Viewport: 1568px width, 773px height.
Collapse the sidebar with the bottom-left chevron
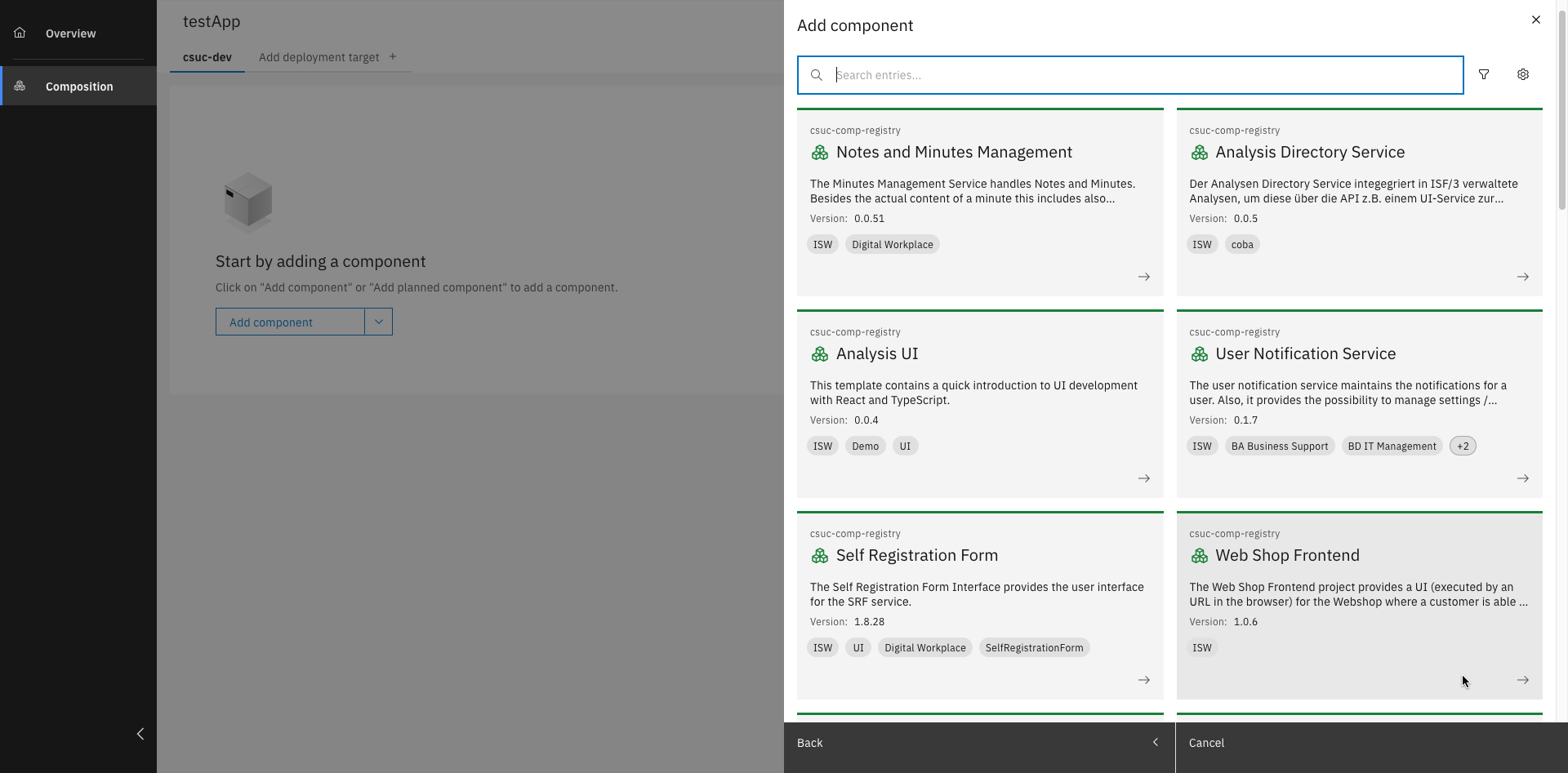pos(140,734)
